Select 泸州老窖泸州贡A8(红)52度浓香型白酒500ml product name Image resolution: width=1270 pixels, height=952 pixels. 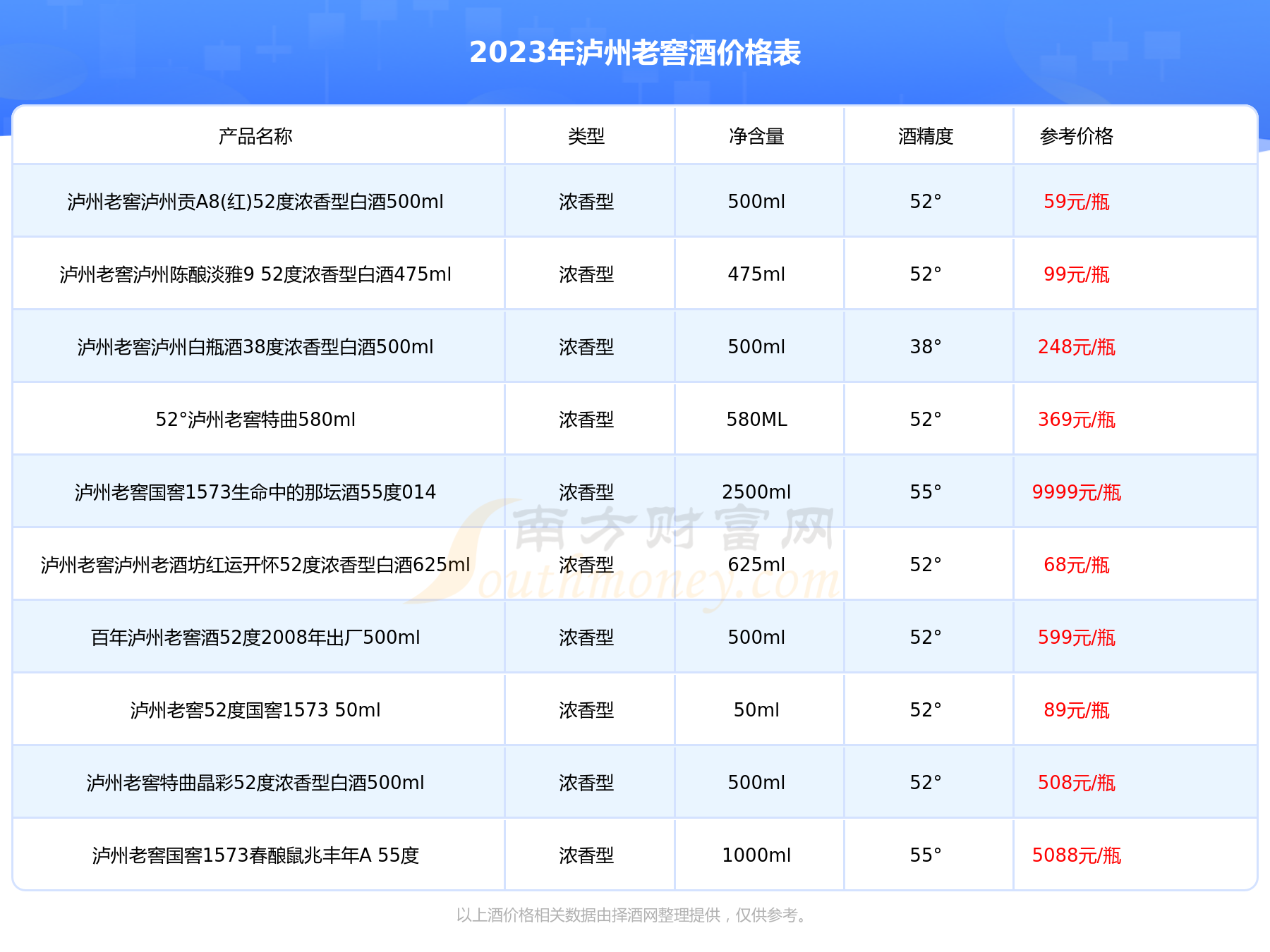tap(255, 202)
